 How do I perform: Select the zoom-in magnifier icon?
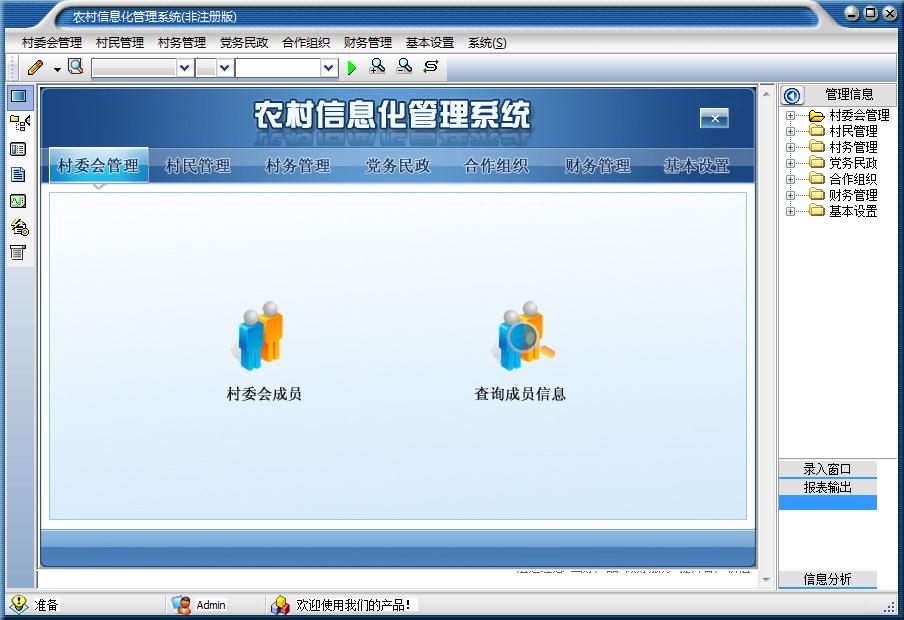(377, 67)
